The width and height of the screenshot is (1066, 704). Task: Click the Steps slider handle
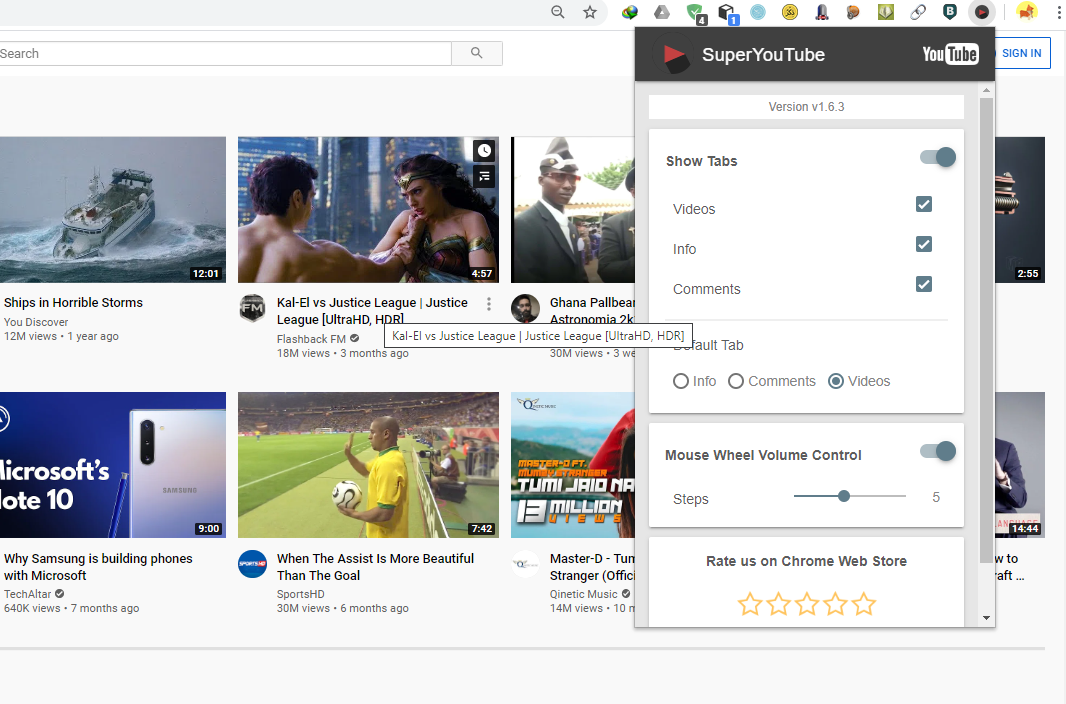pyautogui.click(x=844, y=496)
